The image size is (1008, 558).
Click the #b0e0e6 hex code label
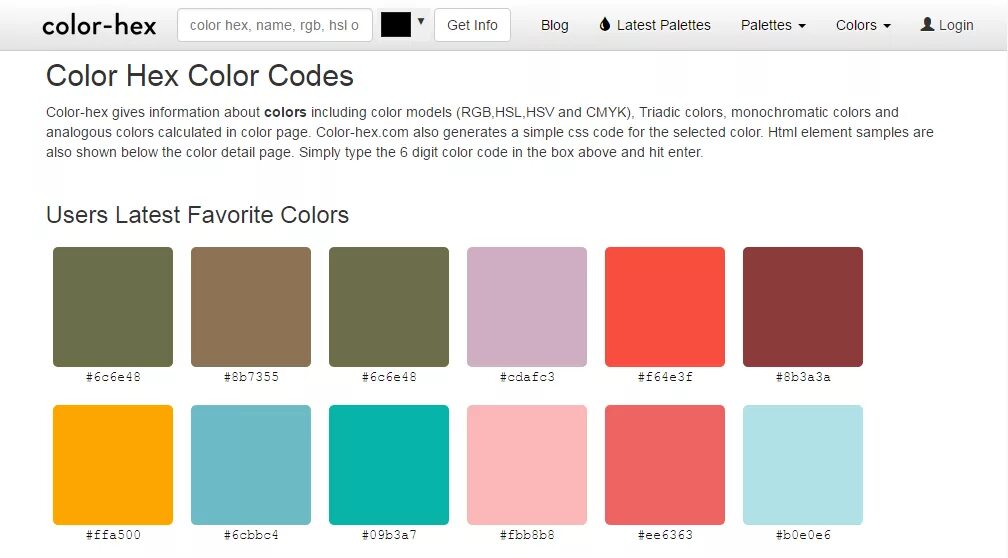(803, 535)
